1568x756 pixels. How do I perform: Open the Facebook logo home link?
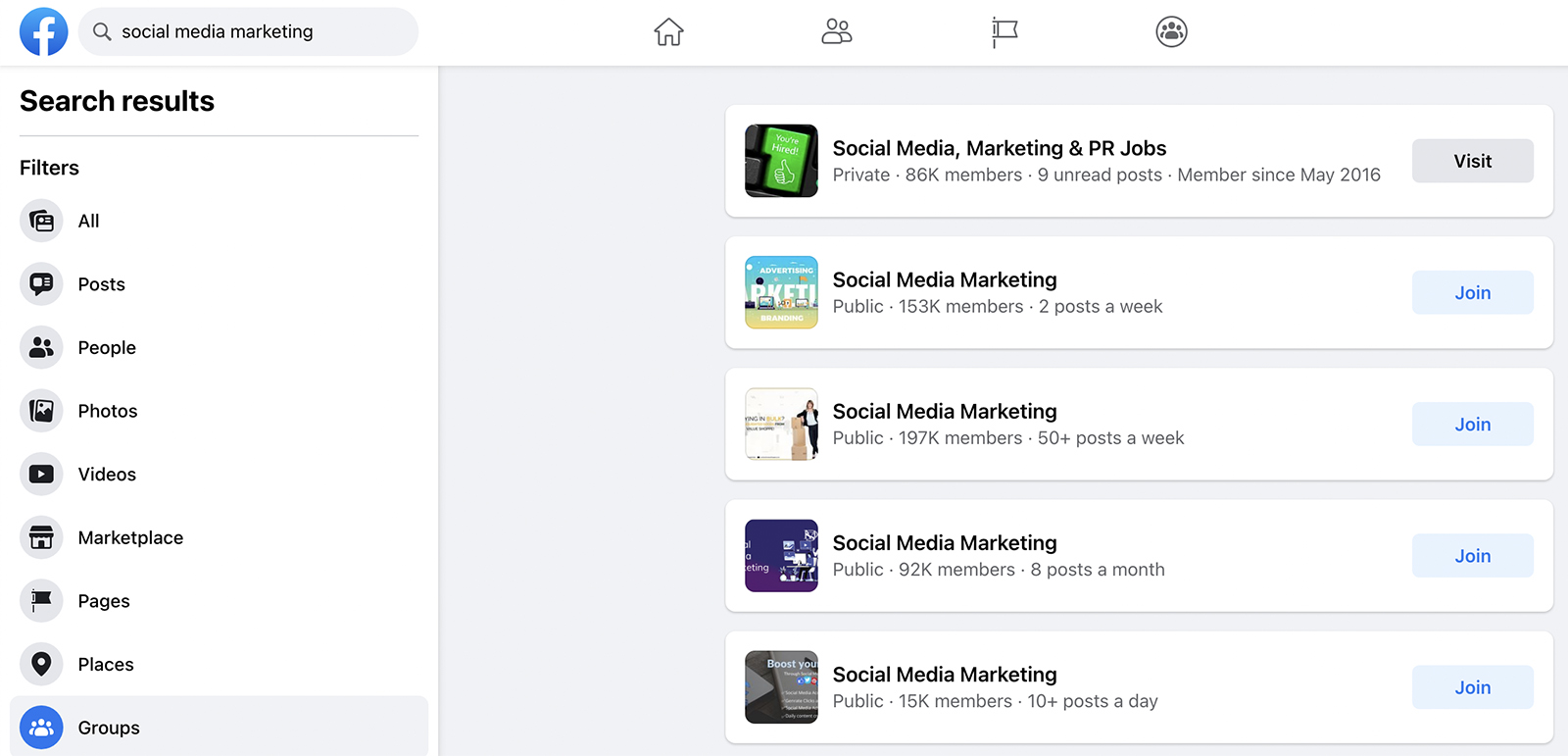(44, 31)
